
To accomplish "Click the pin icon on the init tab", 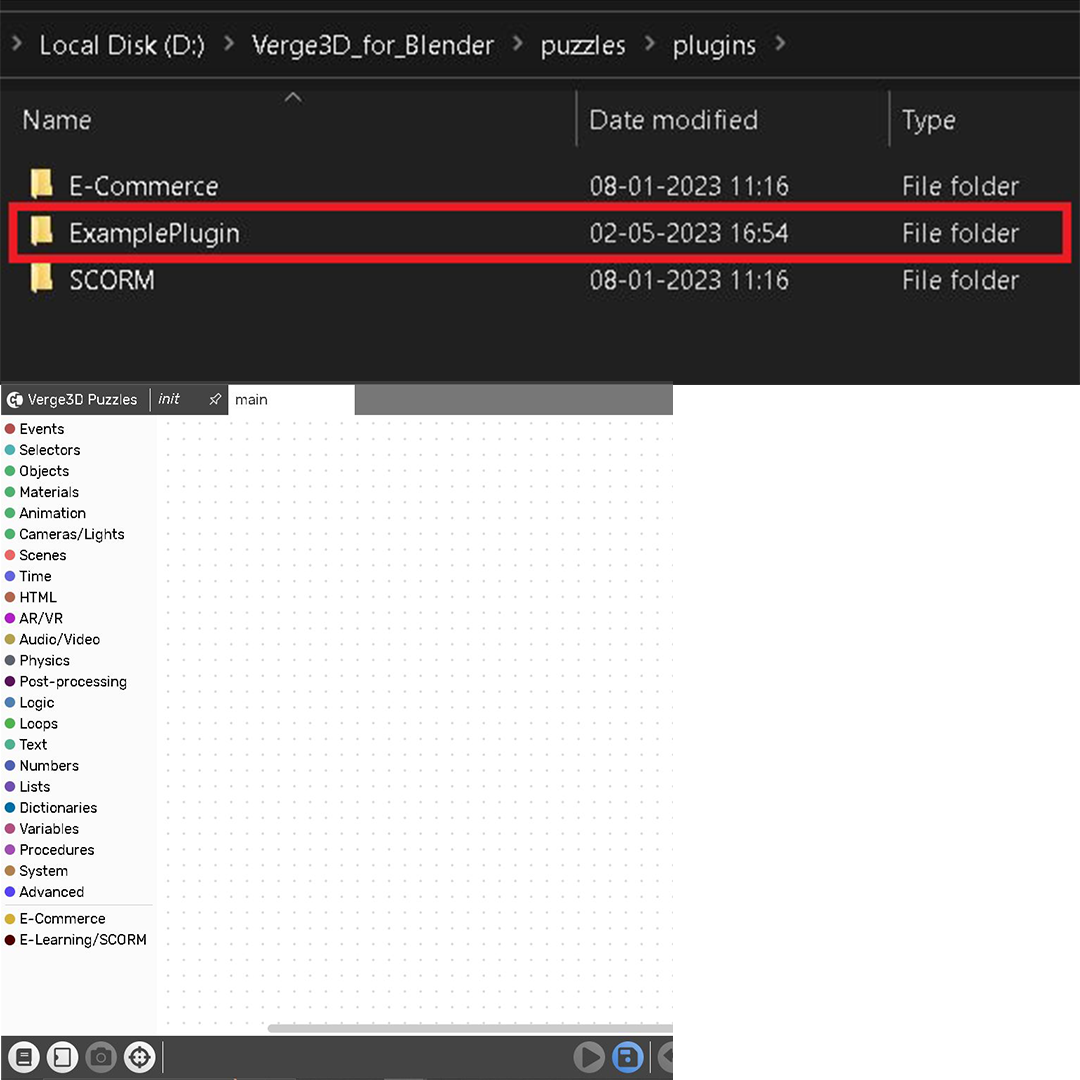I will click(215, 399).
